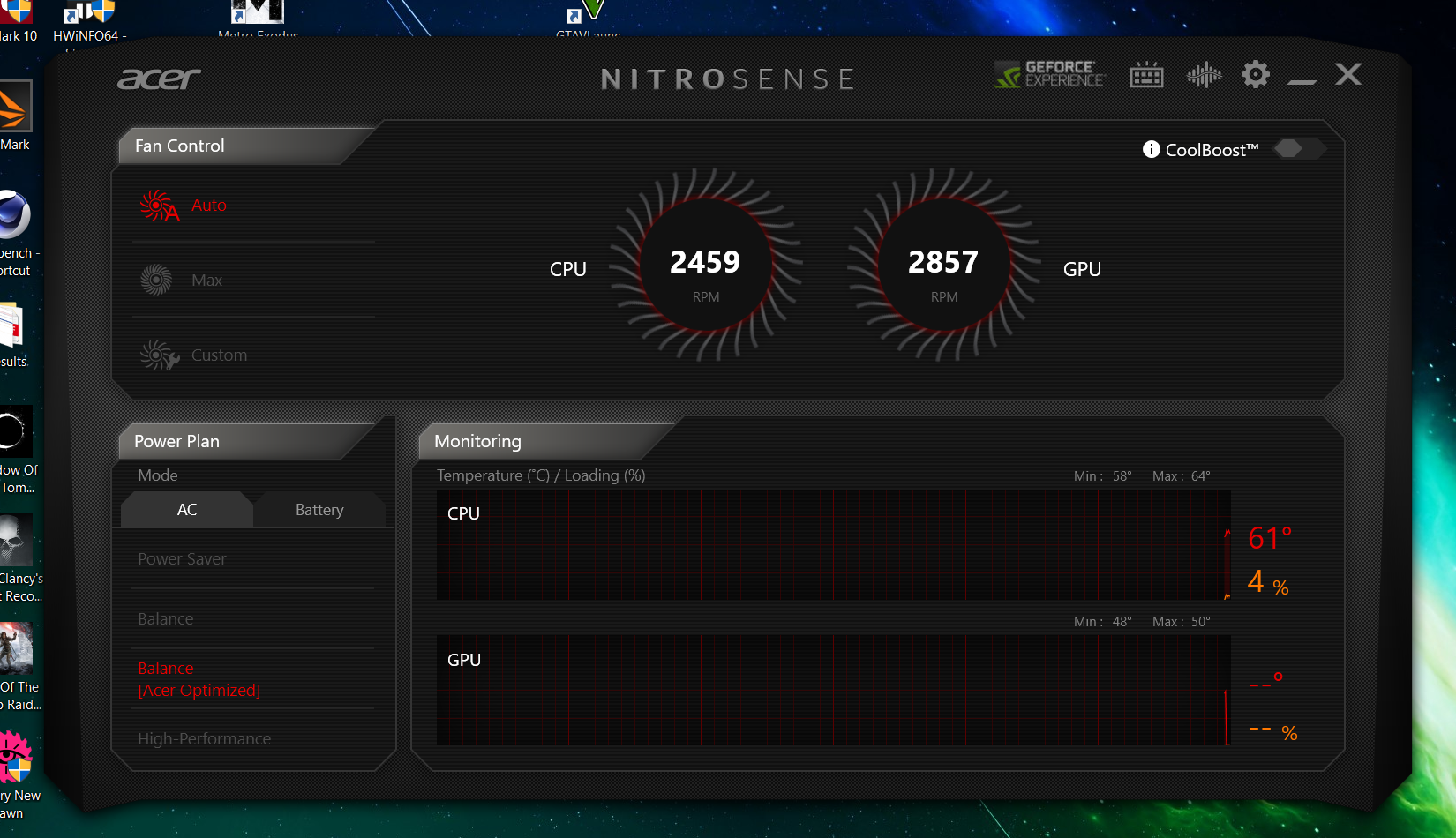
Task: Click the GPU Min: 48° value
Action: 1103,622
